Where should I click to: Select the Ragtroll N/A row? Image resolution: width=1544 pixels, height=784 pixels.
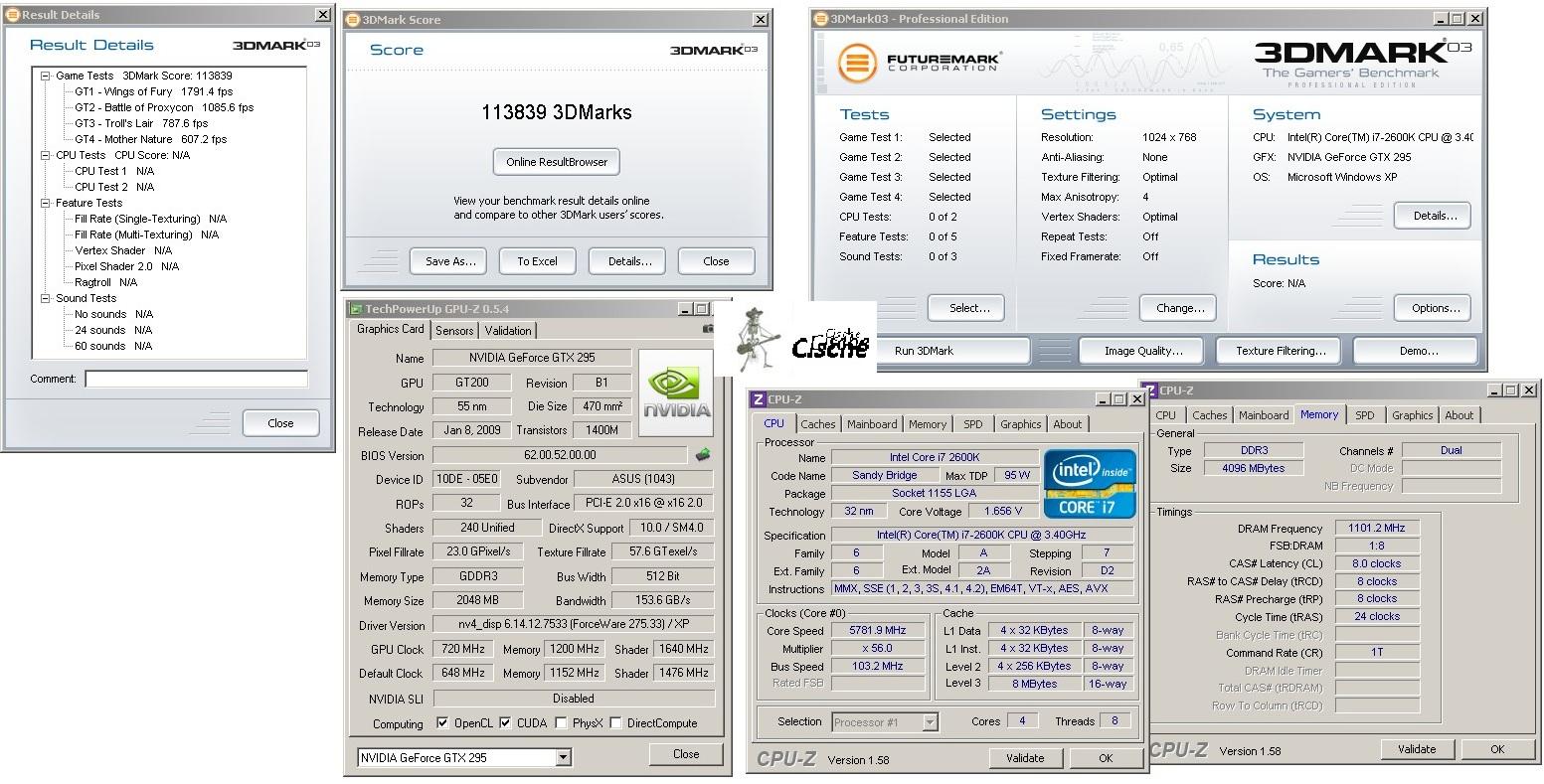[105, 282]
